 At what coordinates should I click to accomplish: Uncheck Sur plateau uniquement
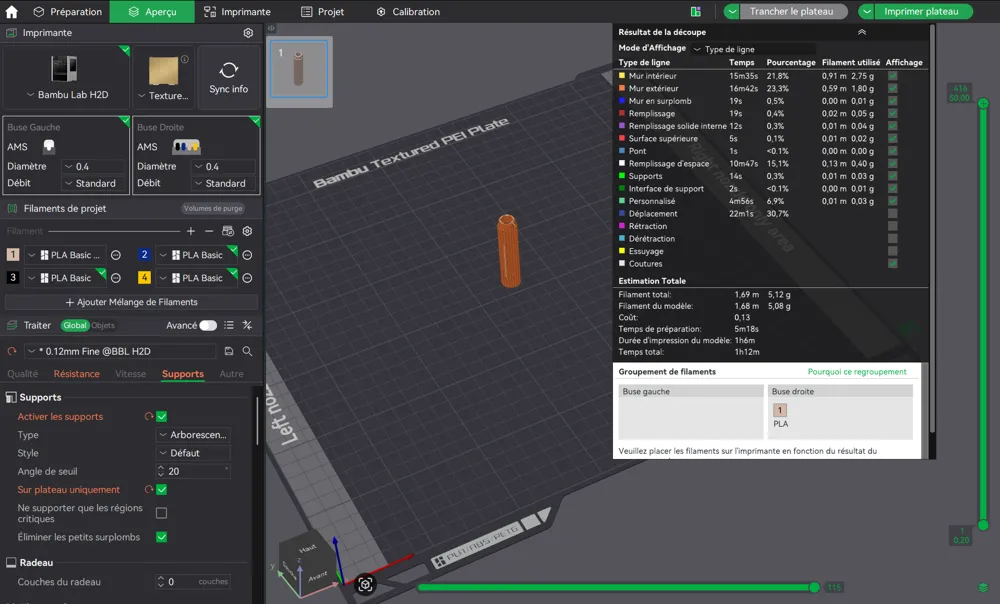coord(162,490)
